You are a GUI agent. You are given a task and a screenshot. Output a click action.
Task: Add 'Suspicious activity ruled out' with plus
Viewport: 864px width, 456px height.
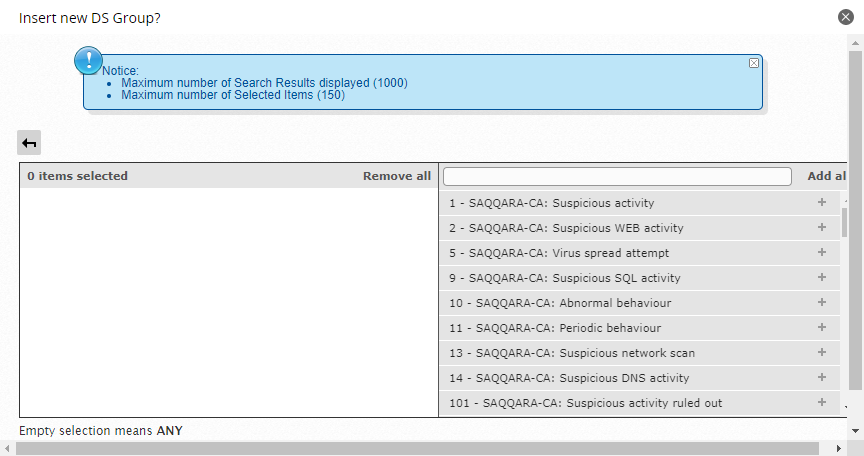[x=822, y=402]
